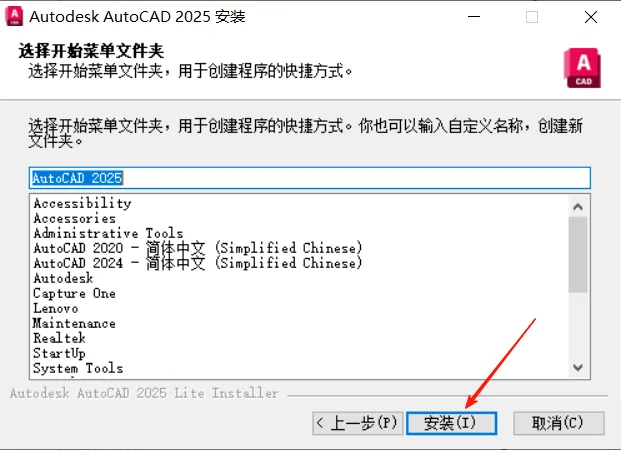Image resolution: width=622 pixels, height=451 pixels.
Task: Select the Accessories folder entry
Action: tap(75, 218)
